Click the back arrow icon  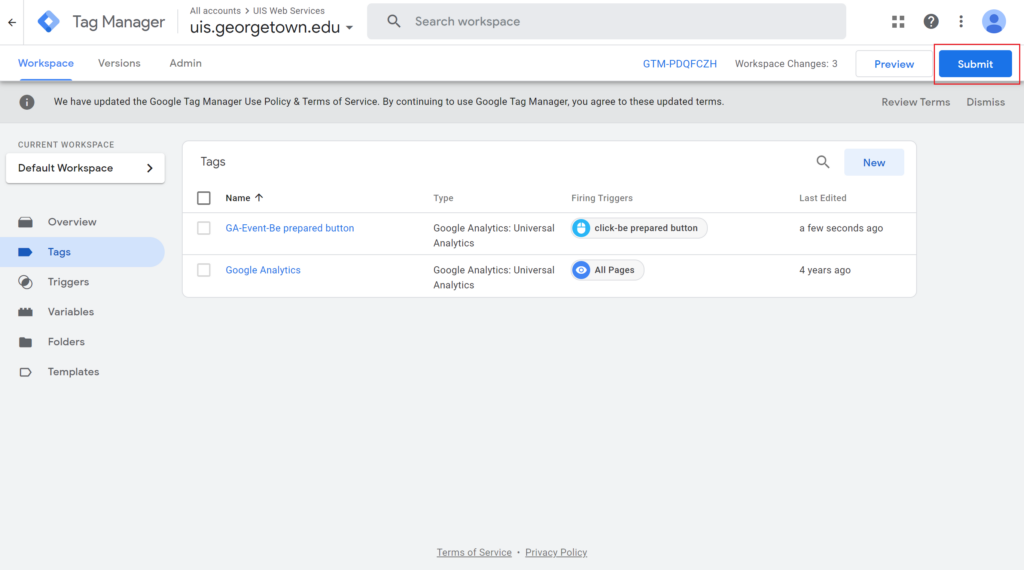[x=12, y=22]
